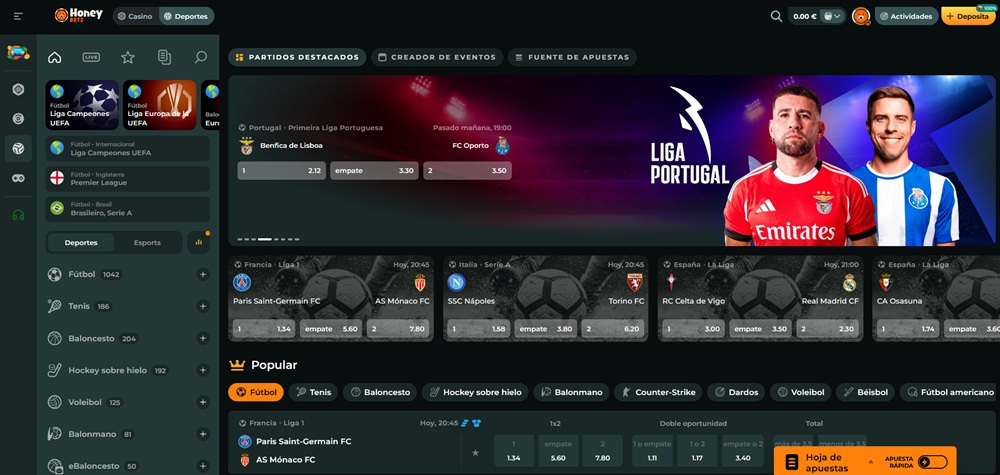Open Premier League in the sidebar
This screenshot has height=475, width=1000.
[128, 179]
